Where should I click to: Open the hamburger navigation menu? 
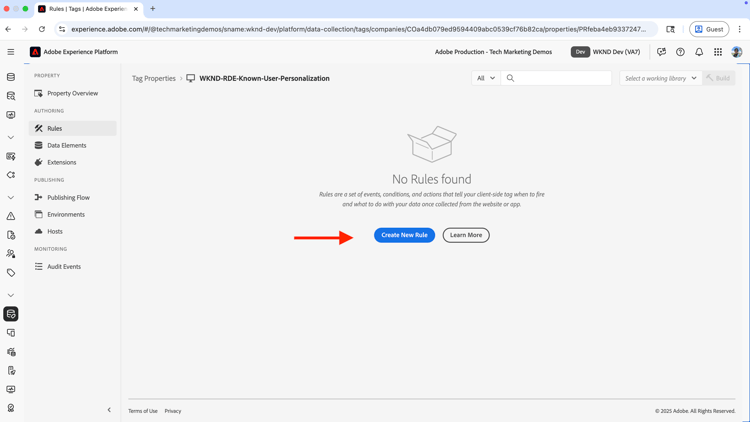(11, 52)
